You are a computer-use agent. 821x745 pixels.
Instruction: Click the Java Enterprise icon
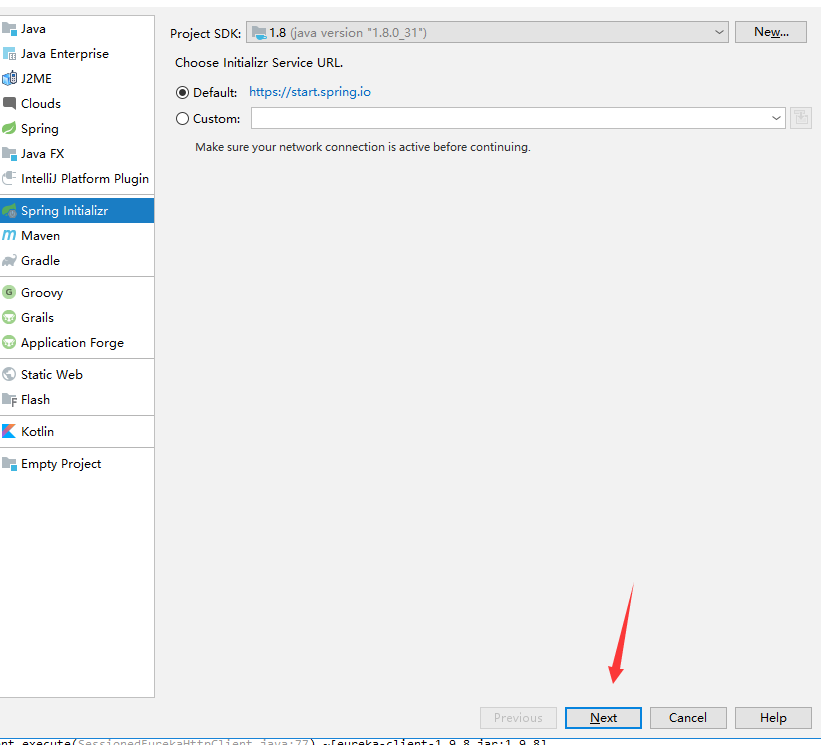tap(9, 53)
